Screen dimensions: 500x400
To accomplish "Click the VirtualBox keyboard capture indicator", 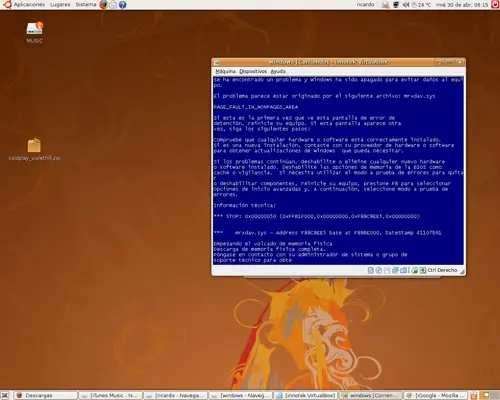I will (x=423, y=270).
